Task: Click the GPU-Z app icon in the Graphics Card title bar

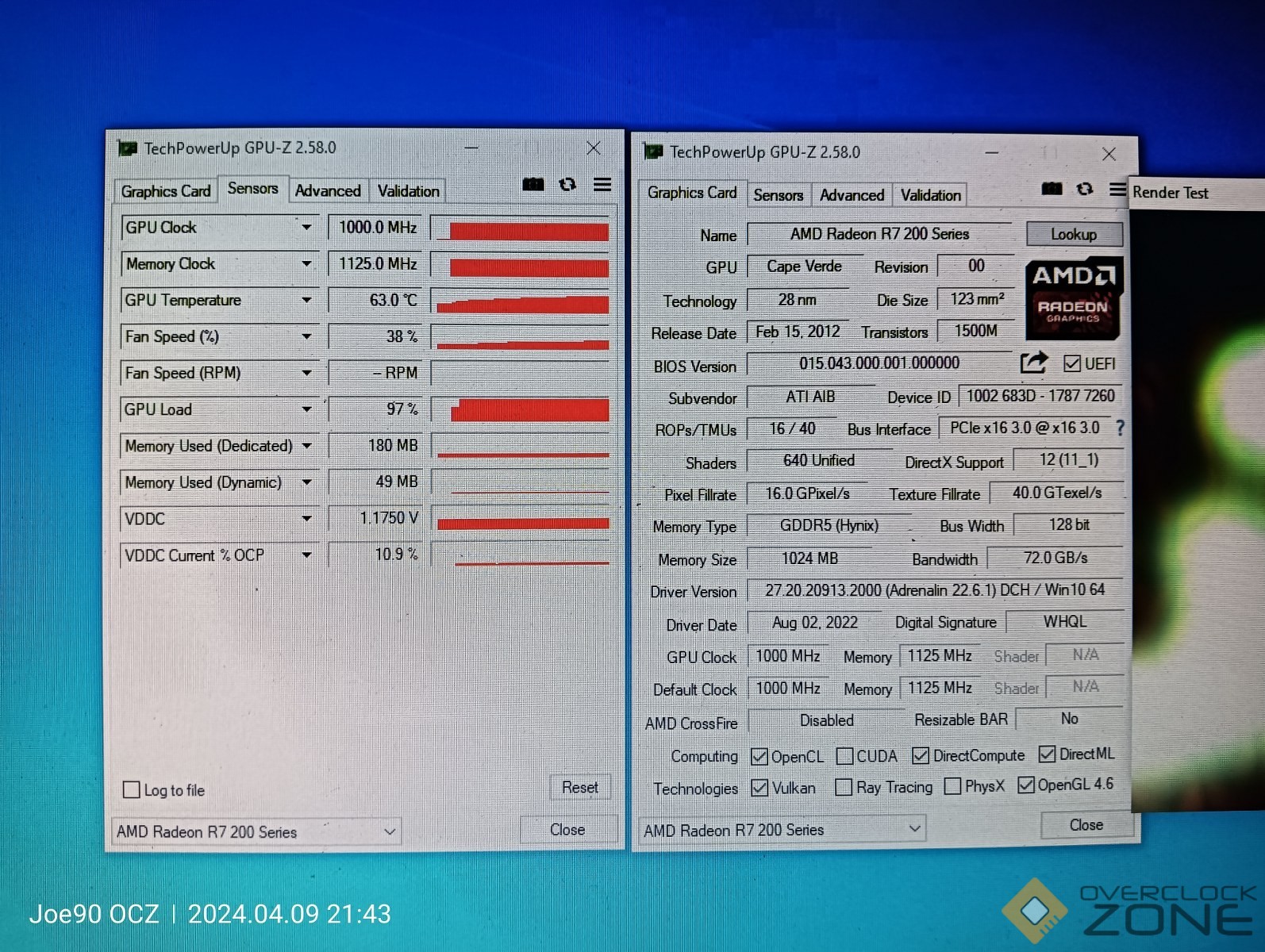Action: (653, 152)
